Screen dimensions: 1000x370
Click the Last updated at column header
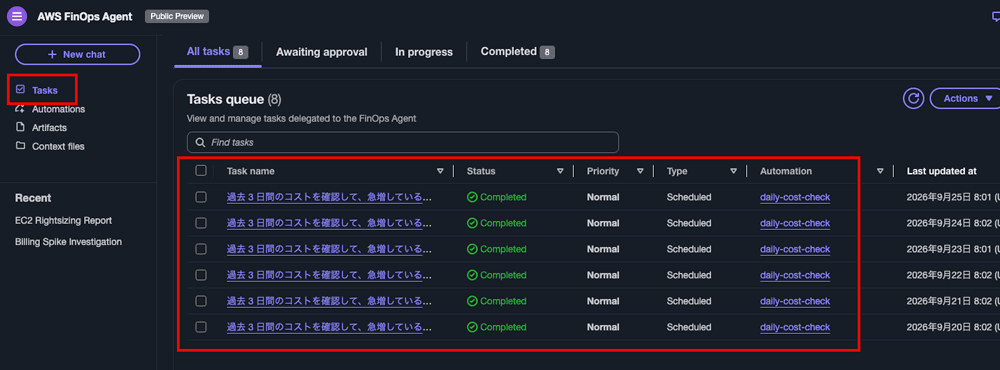[941, 171]
